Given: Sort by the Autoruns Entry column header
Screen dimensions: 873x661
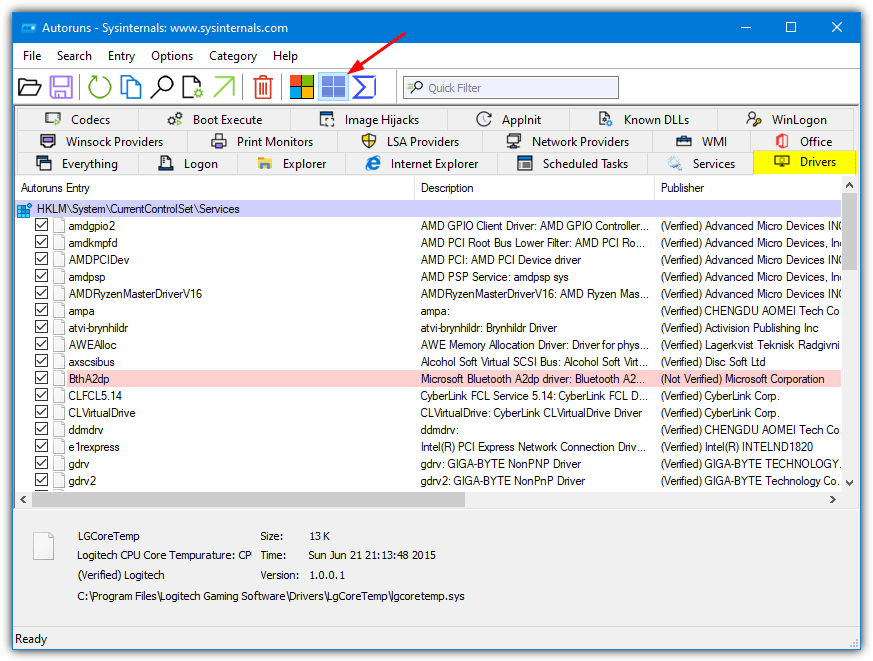Looking at the screenshot, I should pos(215,188).
